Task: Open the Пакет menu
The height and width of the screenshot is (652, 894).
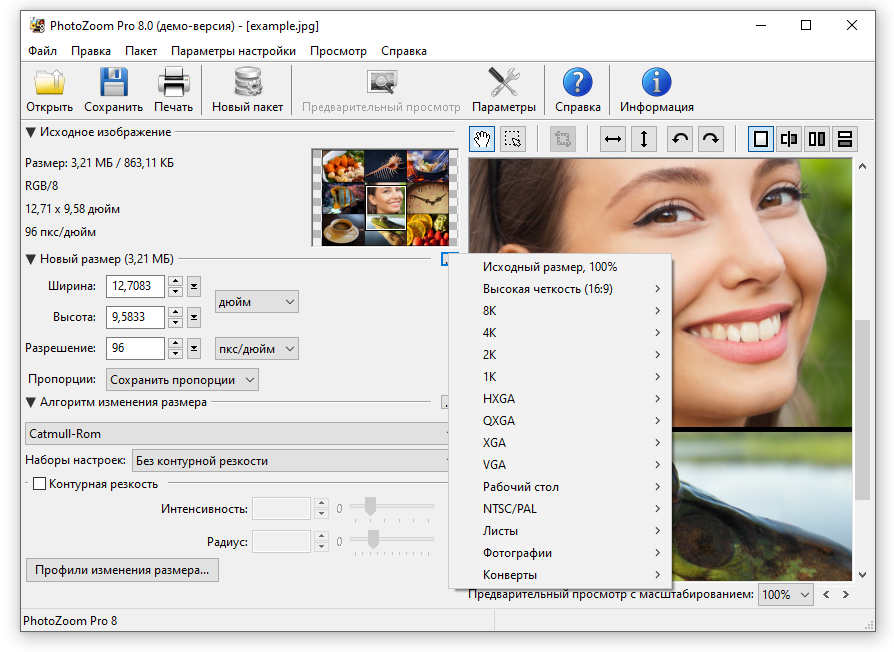Action: [141, 51]
